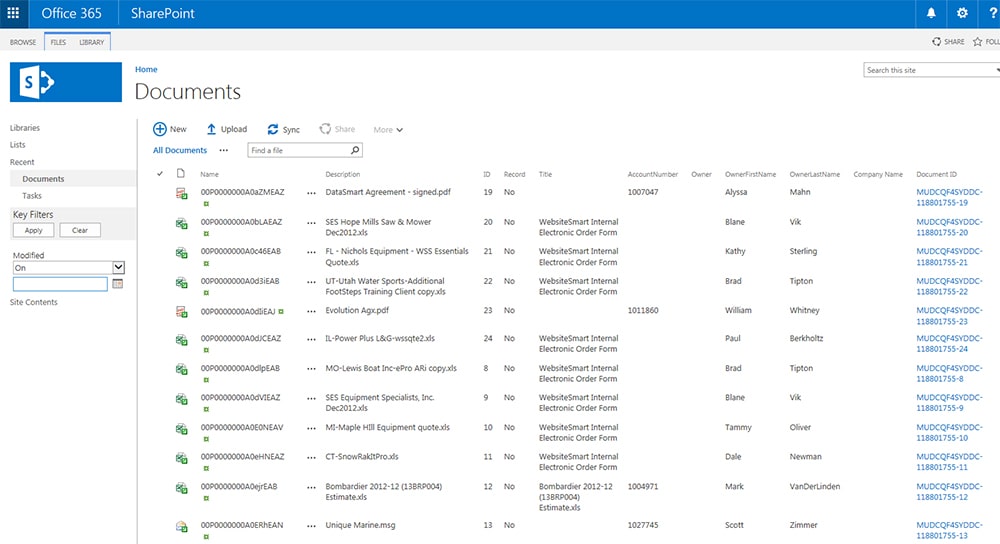Click the message icon for Unique Marine.msg

coord(182,527)
